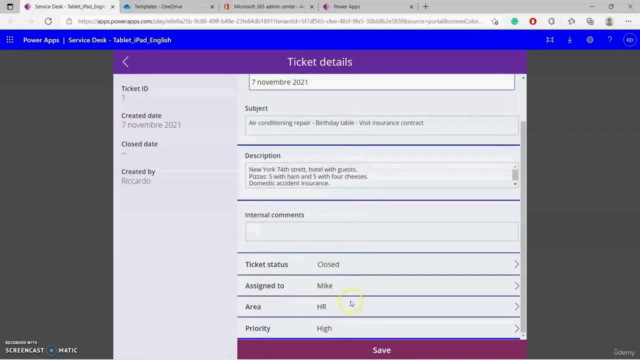Click into the Subject text field

point(382,125)
